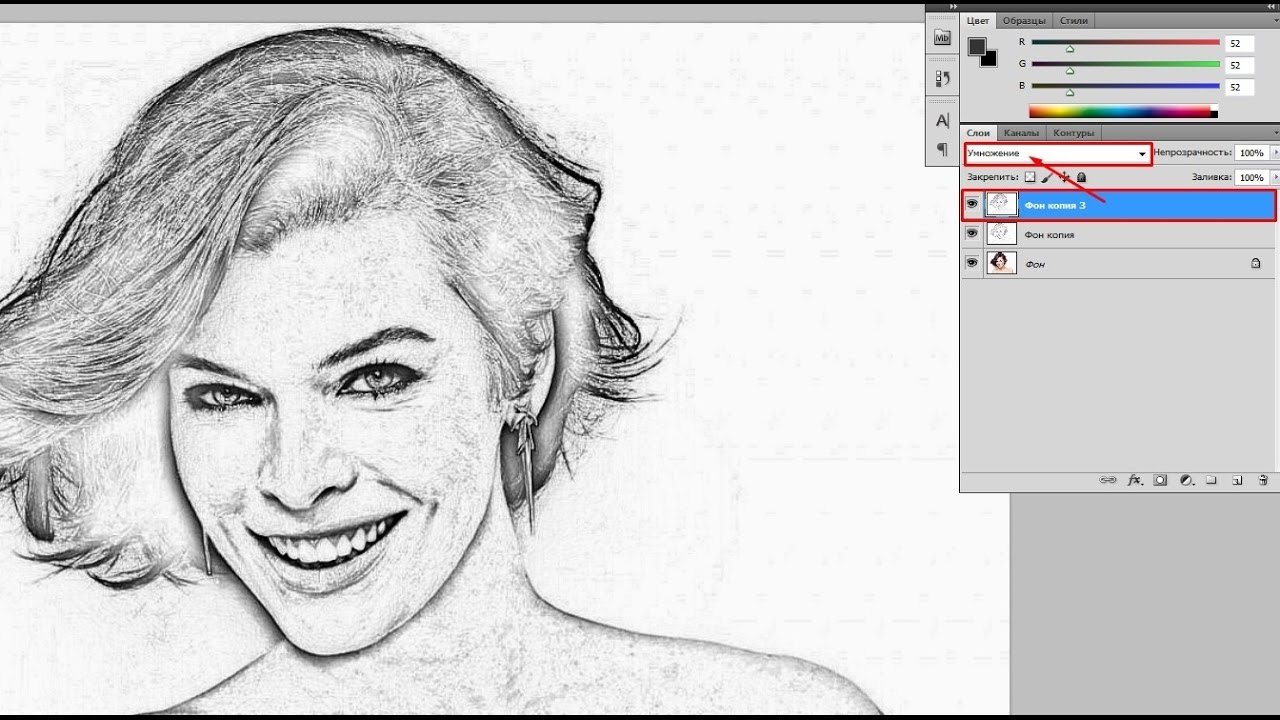
Task: Delete layer with trash icon
Action: point(1263,480)
